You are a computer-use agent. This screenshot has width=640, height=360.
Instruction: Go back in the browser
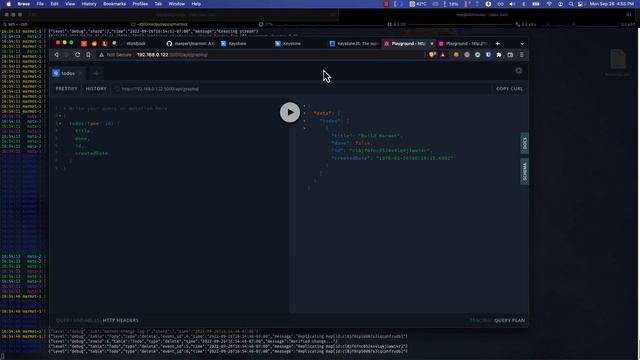click(57, 55)
